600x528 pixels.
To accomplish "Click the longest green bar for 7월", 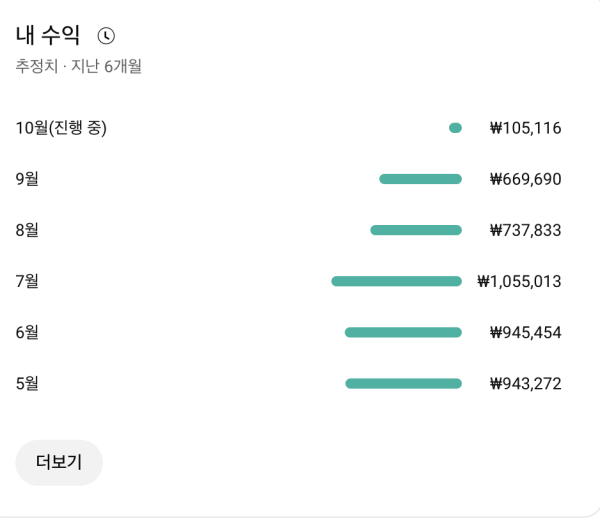I will click(x=396, y=281).
